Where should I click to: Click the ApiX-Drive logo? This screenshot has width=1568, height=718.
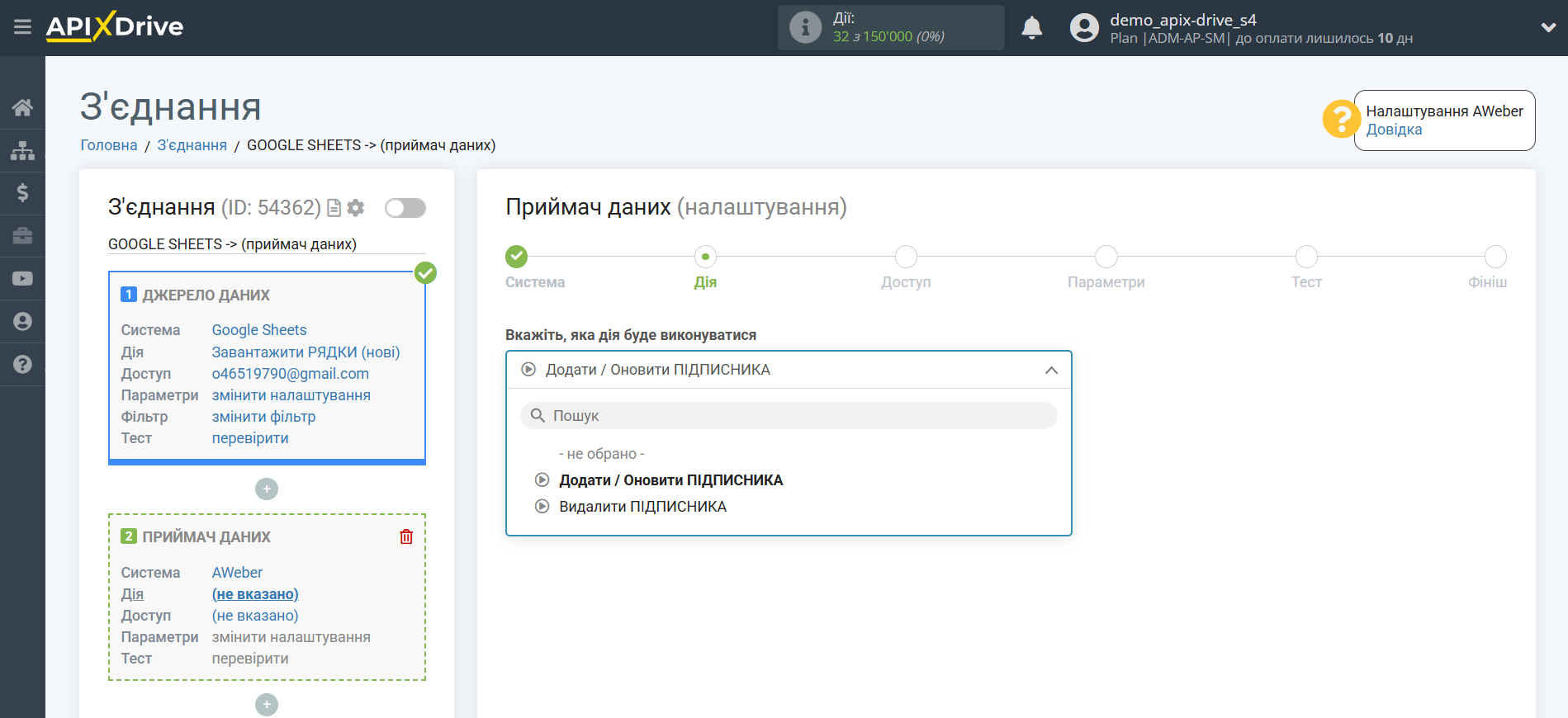point(115,26)
